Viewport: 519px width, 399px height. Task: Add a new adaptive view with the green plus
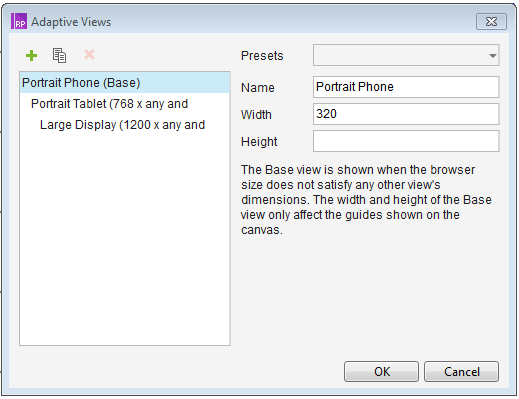point(31,55)
